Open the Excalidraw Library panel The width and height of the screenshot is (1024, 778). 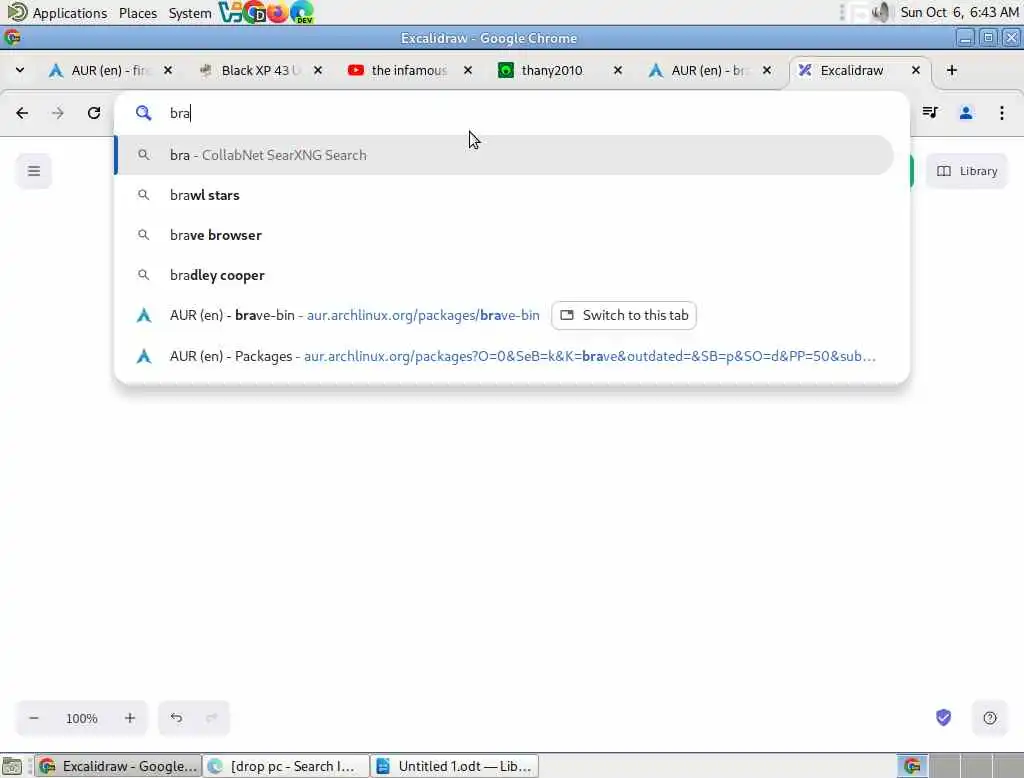pos(967,171)
